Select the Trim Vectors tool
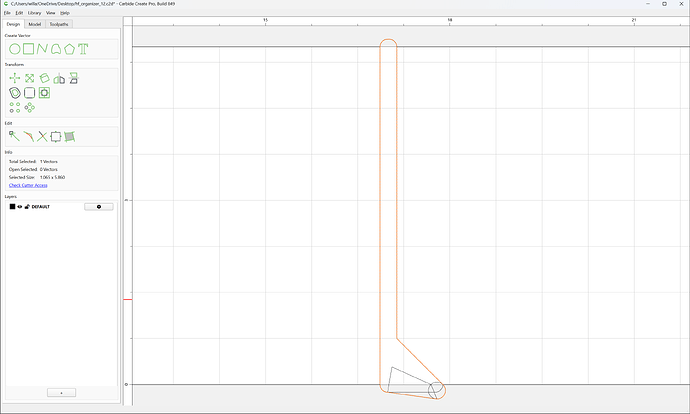Screen dimensions: 690x414 point(42,136)
